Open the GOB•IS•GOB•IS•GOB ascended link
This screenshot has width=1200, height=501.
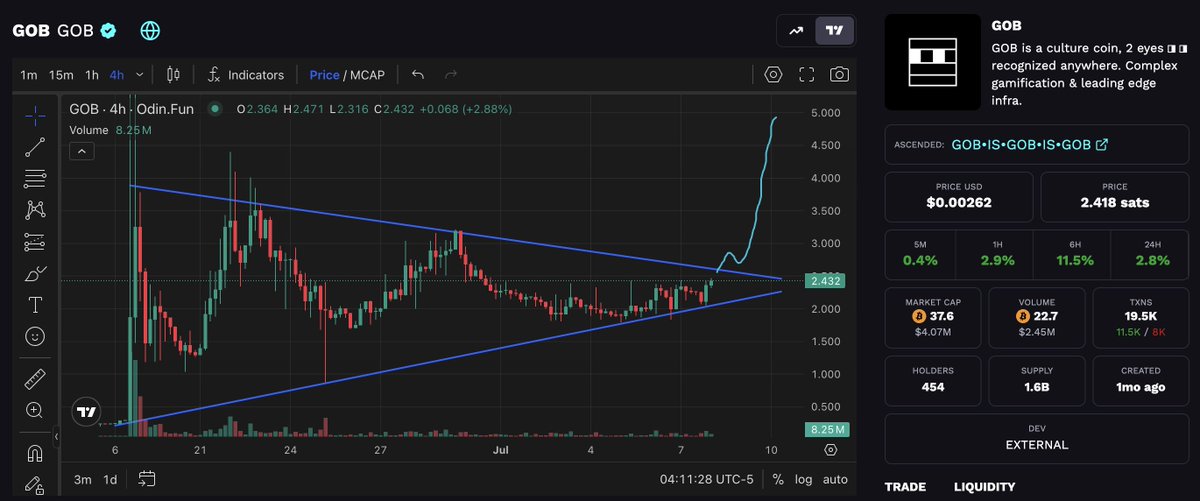[1021, 145]
